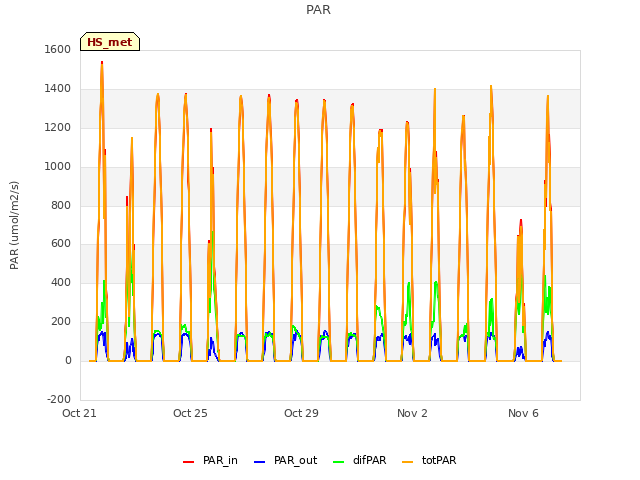The image size is (640, 480).
Task: Toggle the PAR_in legend entry
Action: [211, 460]
